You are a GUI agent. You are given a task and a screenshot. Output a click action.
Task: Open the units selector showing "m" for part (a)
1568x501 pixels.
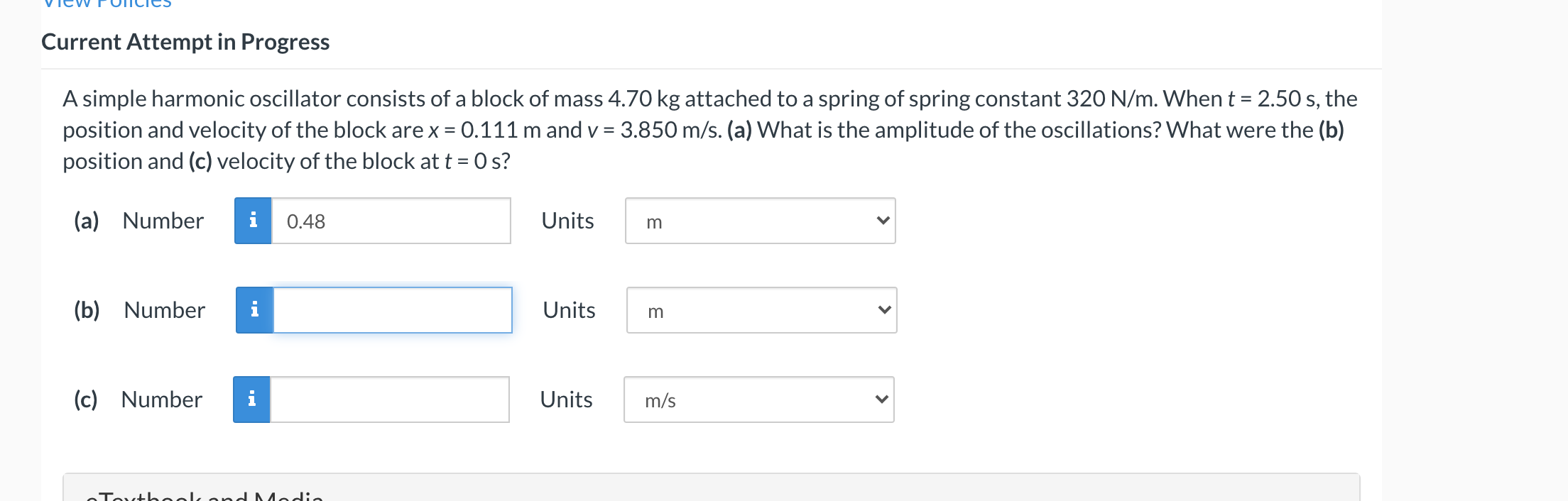[760, 221]
